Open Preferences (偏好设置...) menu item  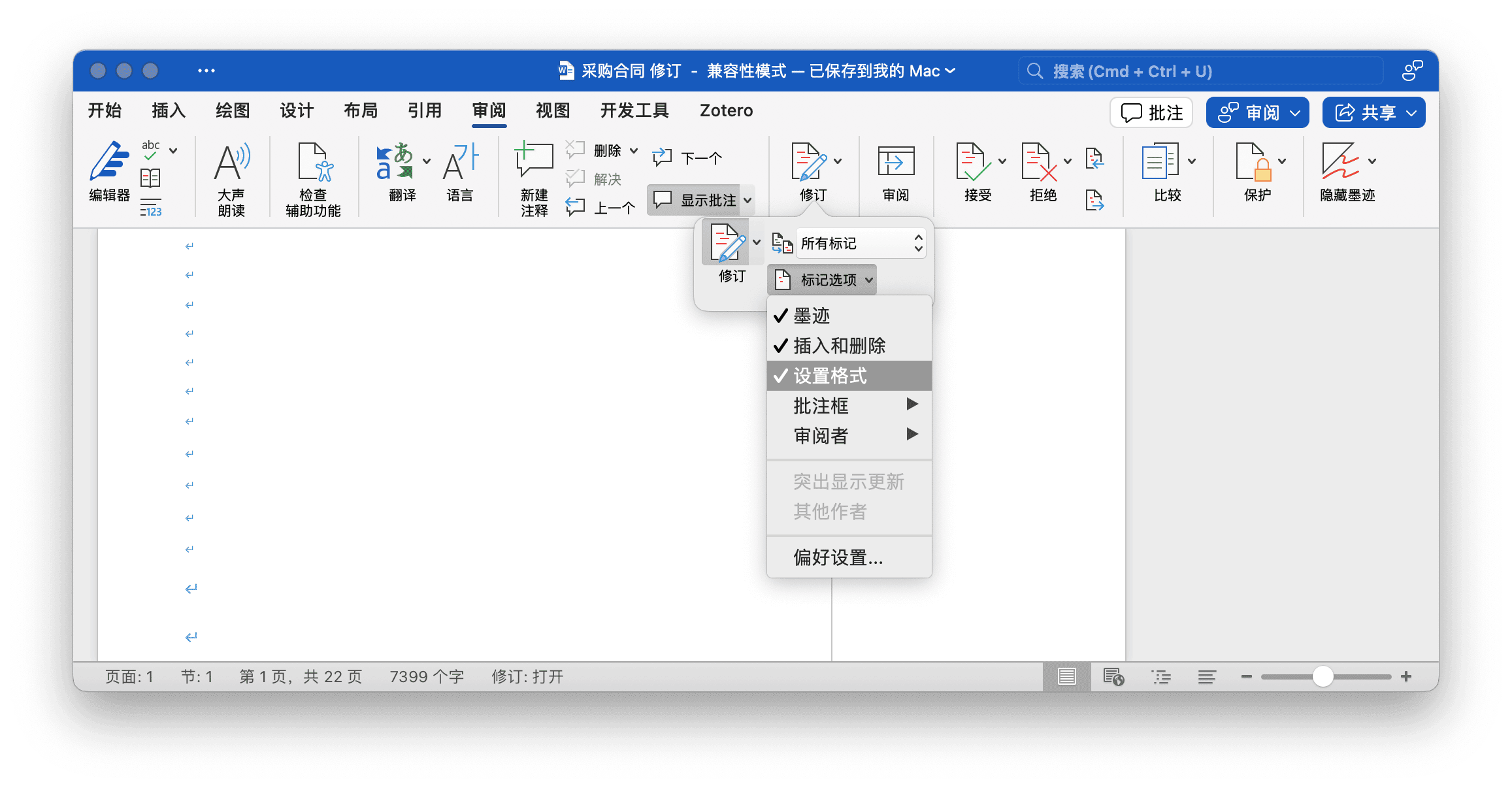pos(838,557)
